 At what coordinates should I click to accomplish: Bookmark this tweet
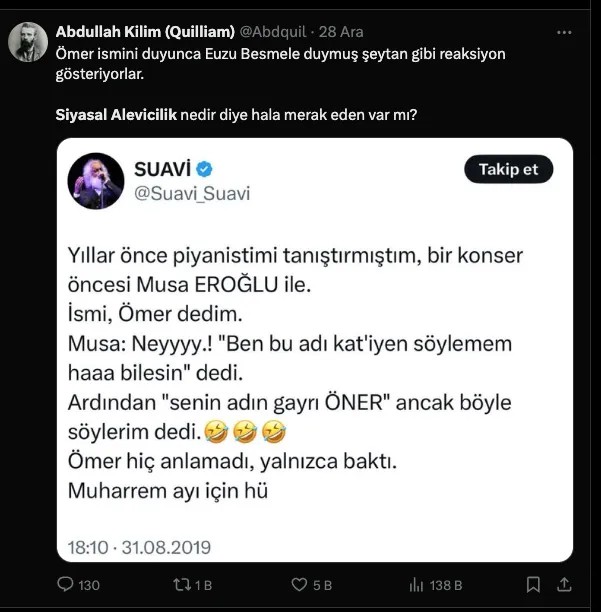pos(534,584)
